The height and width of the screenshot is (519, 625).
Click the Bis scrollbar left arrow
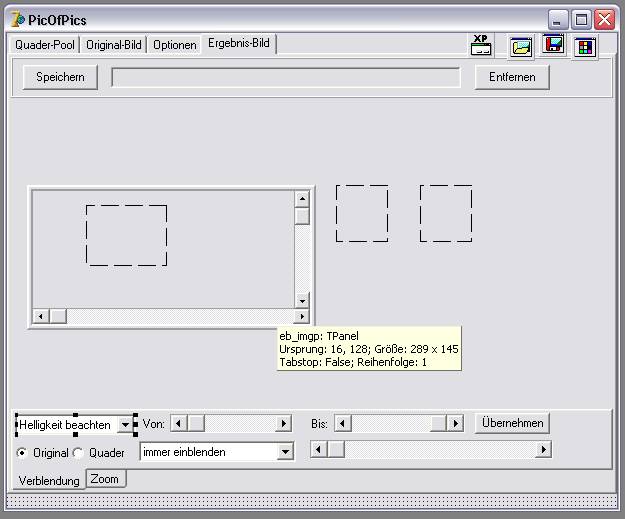[342, 423]
